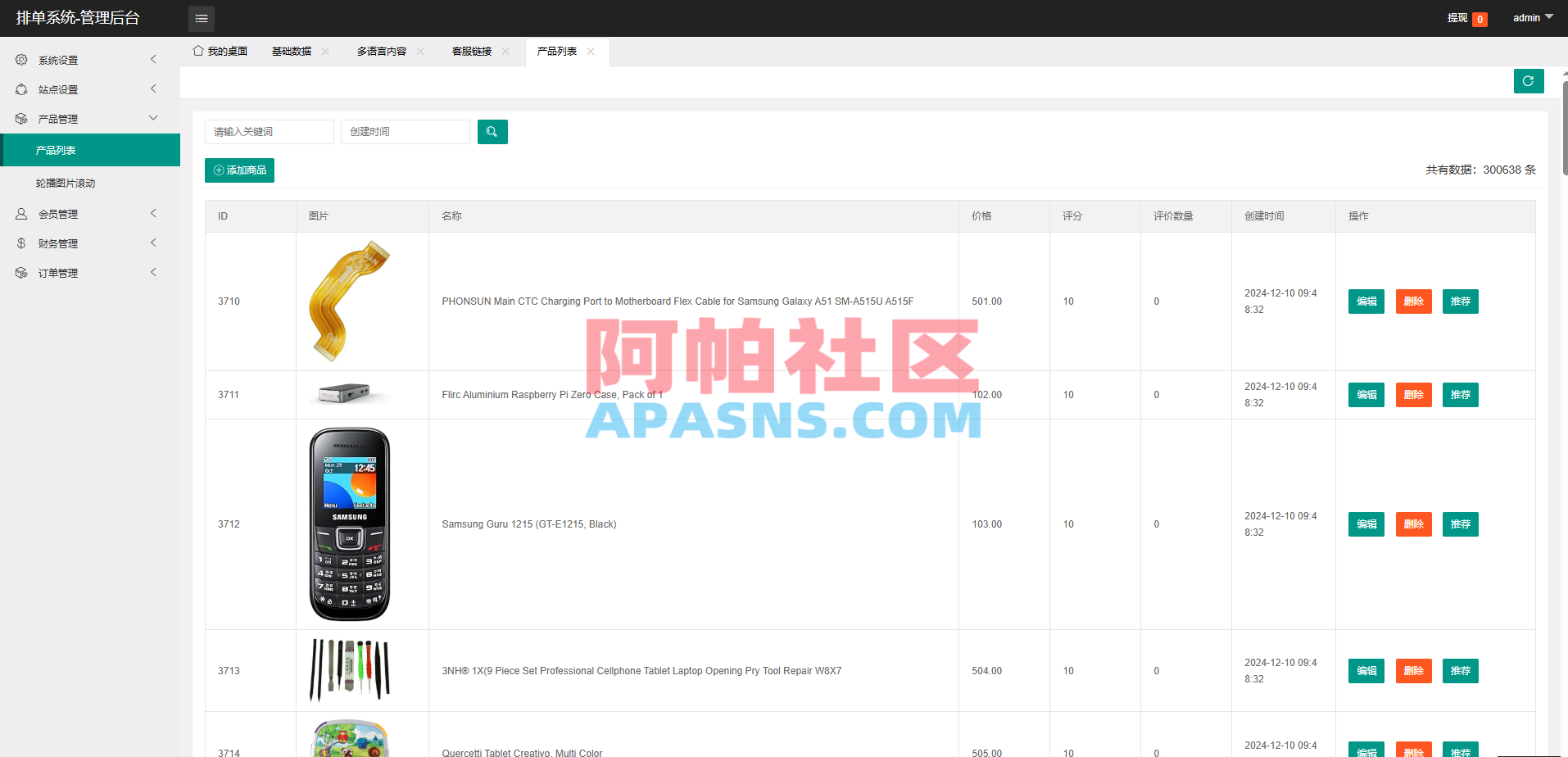1568x757 pixels.
Task: Close the 多语言内容 tab
Action: click(420, 51)
